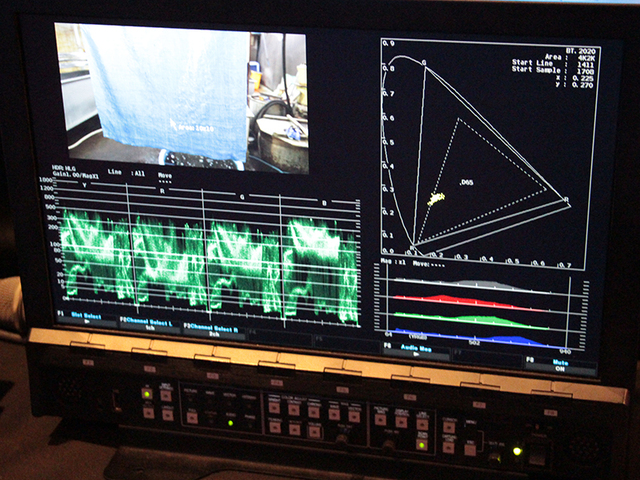This screenshot has height=480, width=640.
Task: Click the blue-cloth picture preview
Action: [x=182, y=98]
